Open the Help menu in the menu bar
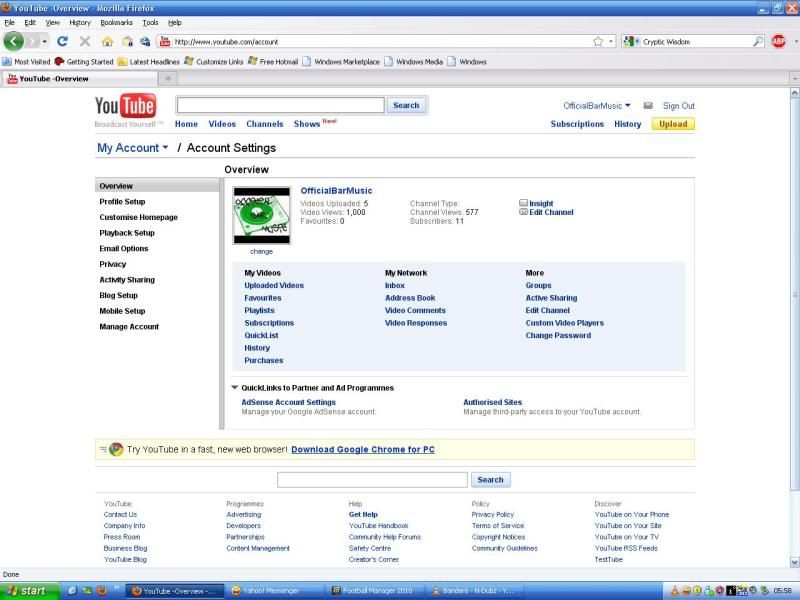Viewport: 800px width, 600px height. [174, 22]
